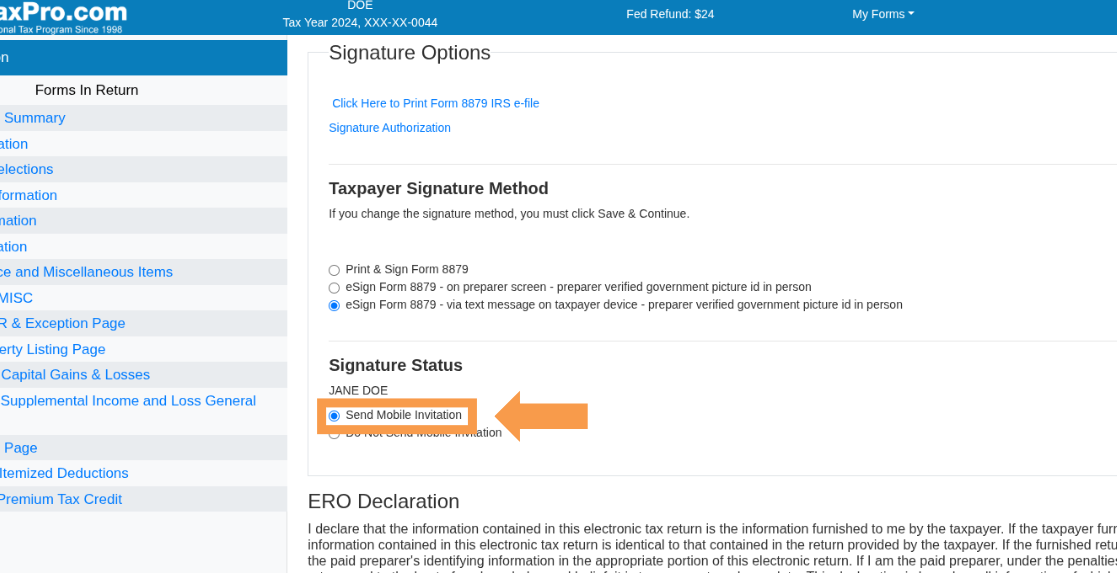Open R & Exception Page item
The height and width of the screenshot is (573, 1117).
pos(62,324)
